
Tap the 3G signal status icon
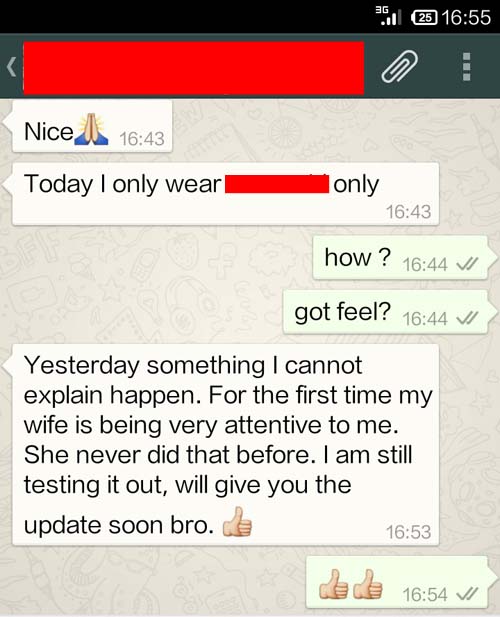click(x=388, y=16)
